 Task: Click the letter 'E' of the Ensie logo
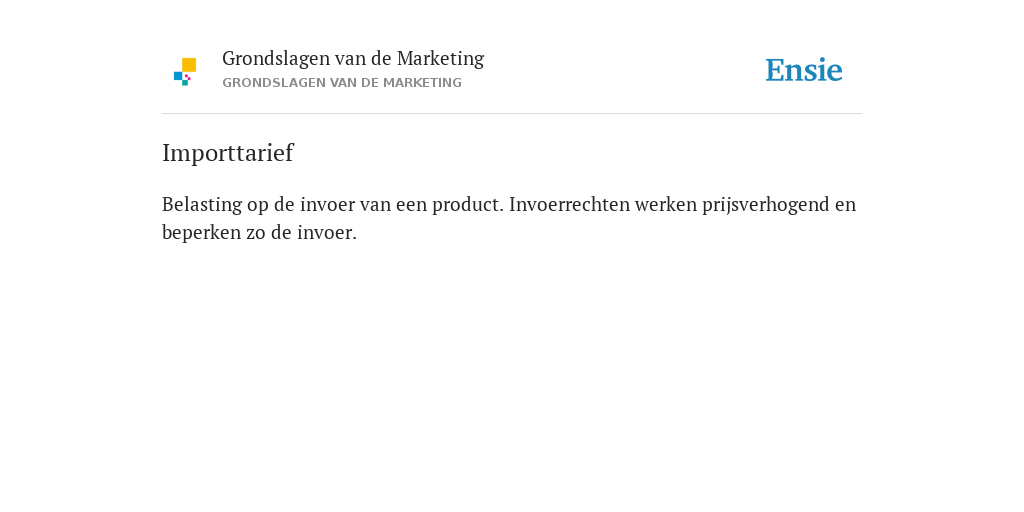(775, 71)
